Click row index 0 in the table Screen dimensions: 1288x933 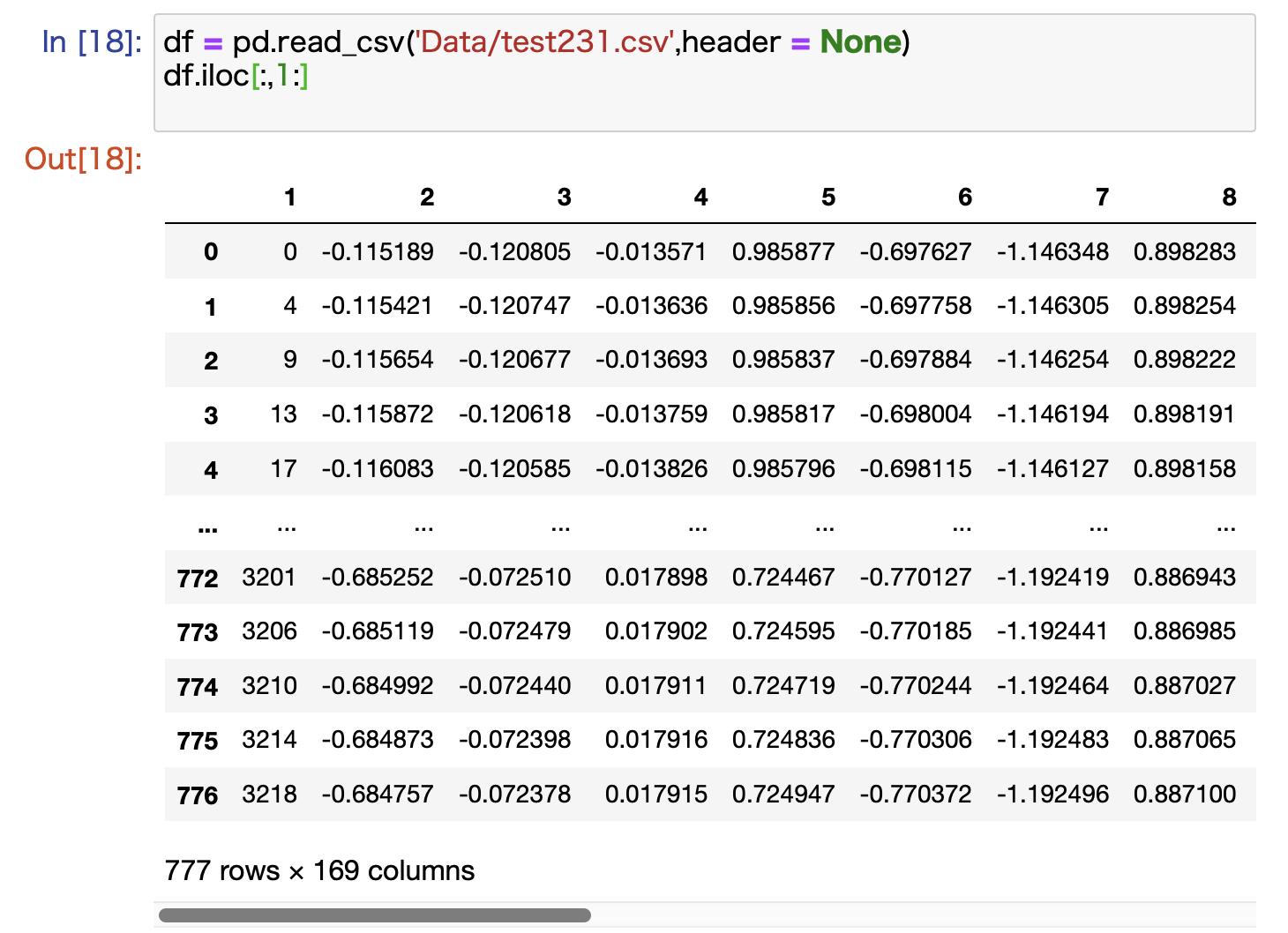tap(210, 252)
